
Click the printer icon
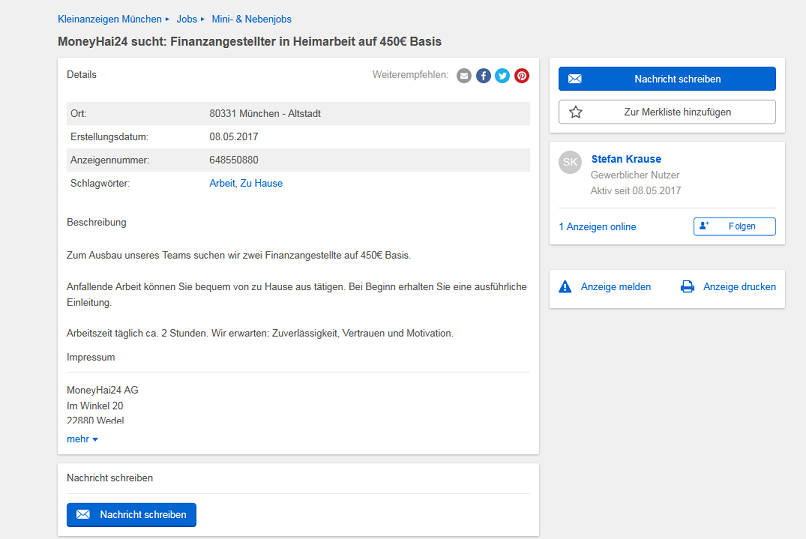(x=687, y=287)
